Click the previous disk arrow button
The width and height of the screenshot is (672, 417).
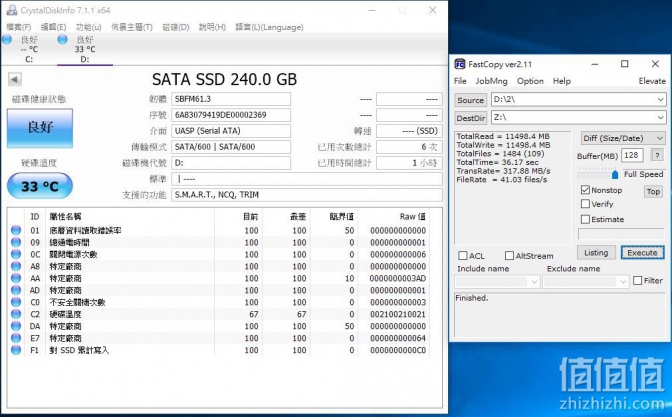(x=15, y=79)
